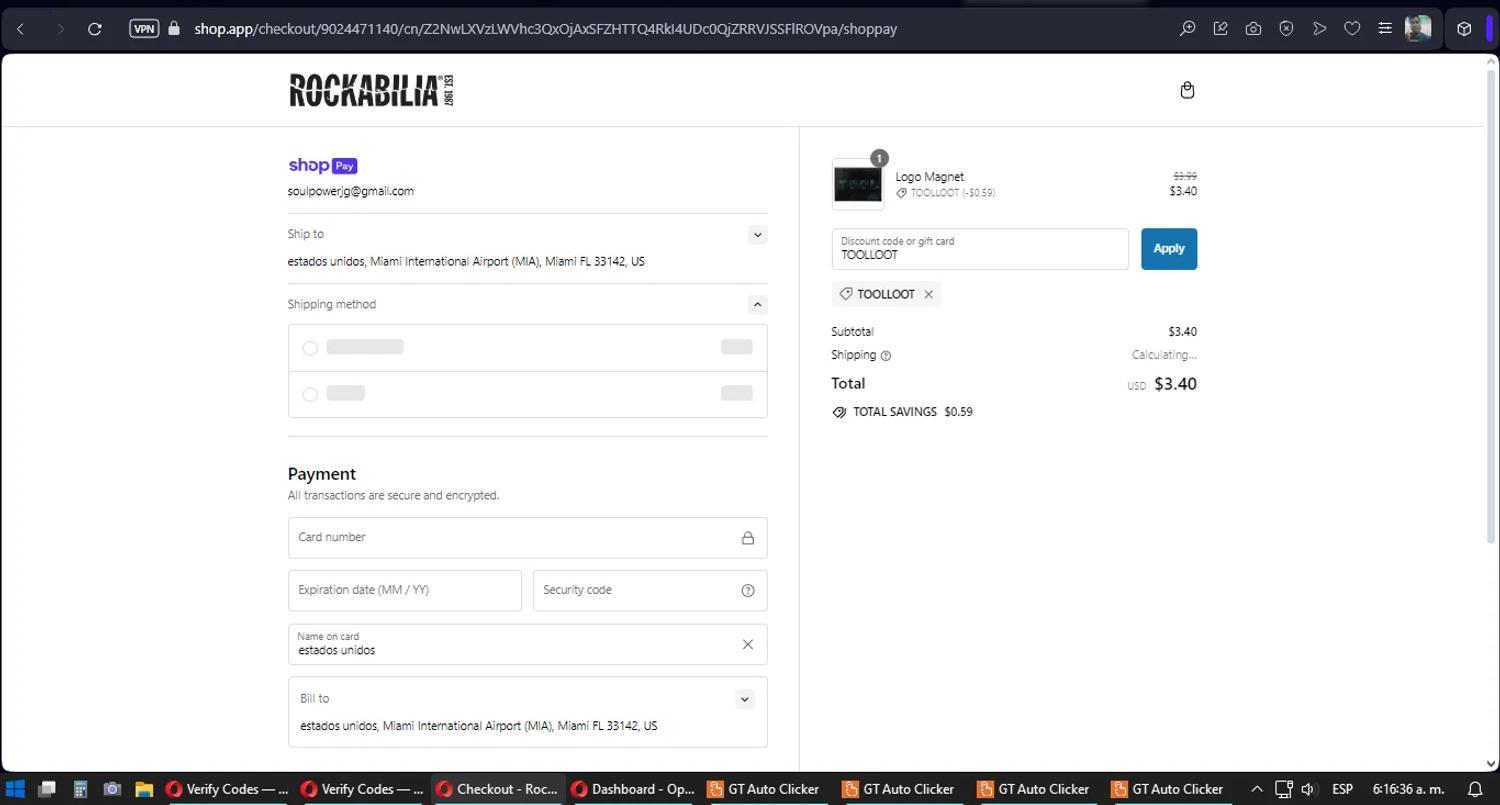Open the taskbar clock showing 6:16:36 a. m.
The height and width of the screenshot is (805, 1500).
[x=1408, y=789]
